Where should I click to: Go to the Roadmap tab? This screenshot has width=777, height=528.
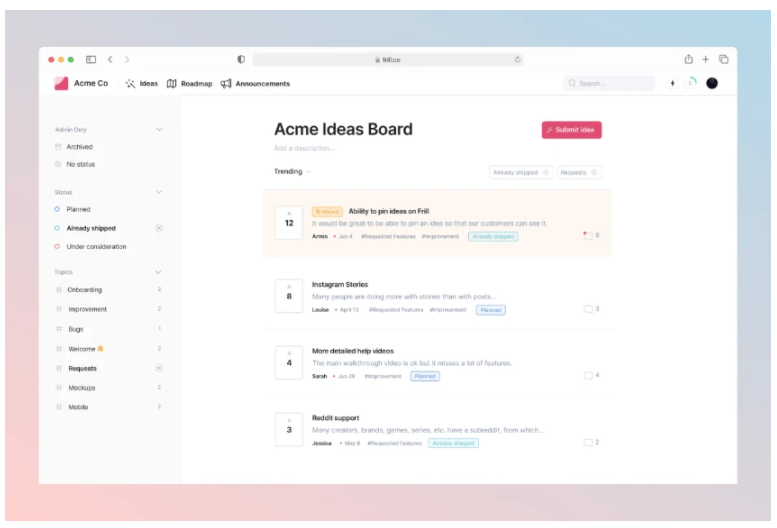tap(190, 84)
